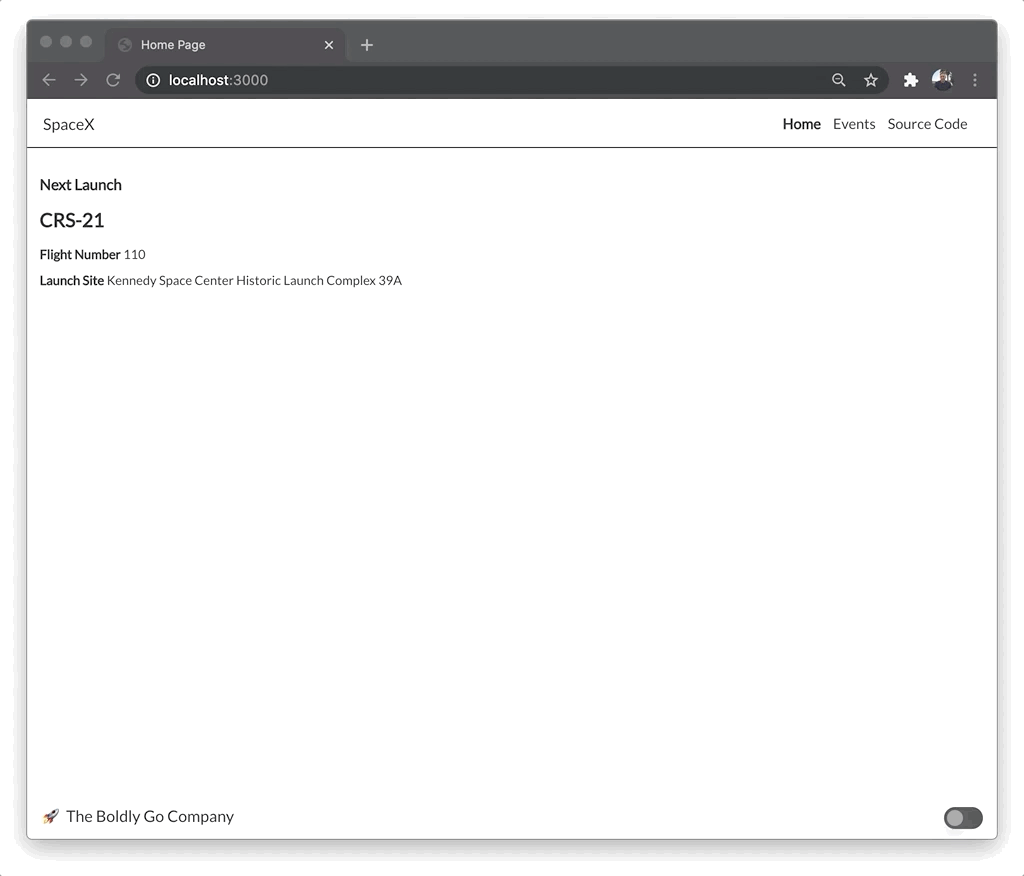The image size is (1024, 876).
Task: Go to the Home nav item
Action: pos(801,124)
